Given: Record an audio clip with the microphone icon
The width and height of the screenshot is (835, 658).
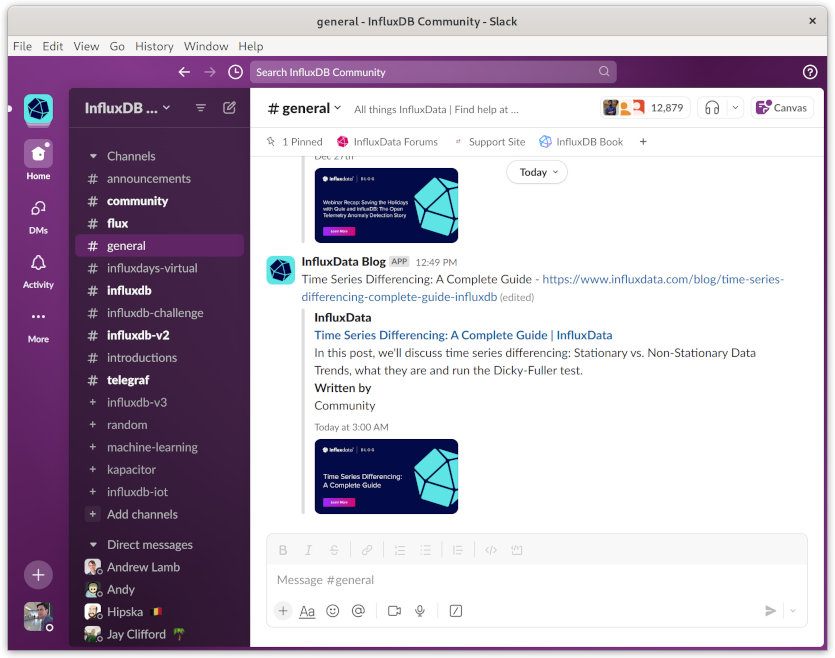Looking at the screenshot, I should coord(420,610).
